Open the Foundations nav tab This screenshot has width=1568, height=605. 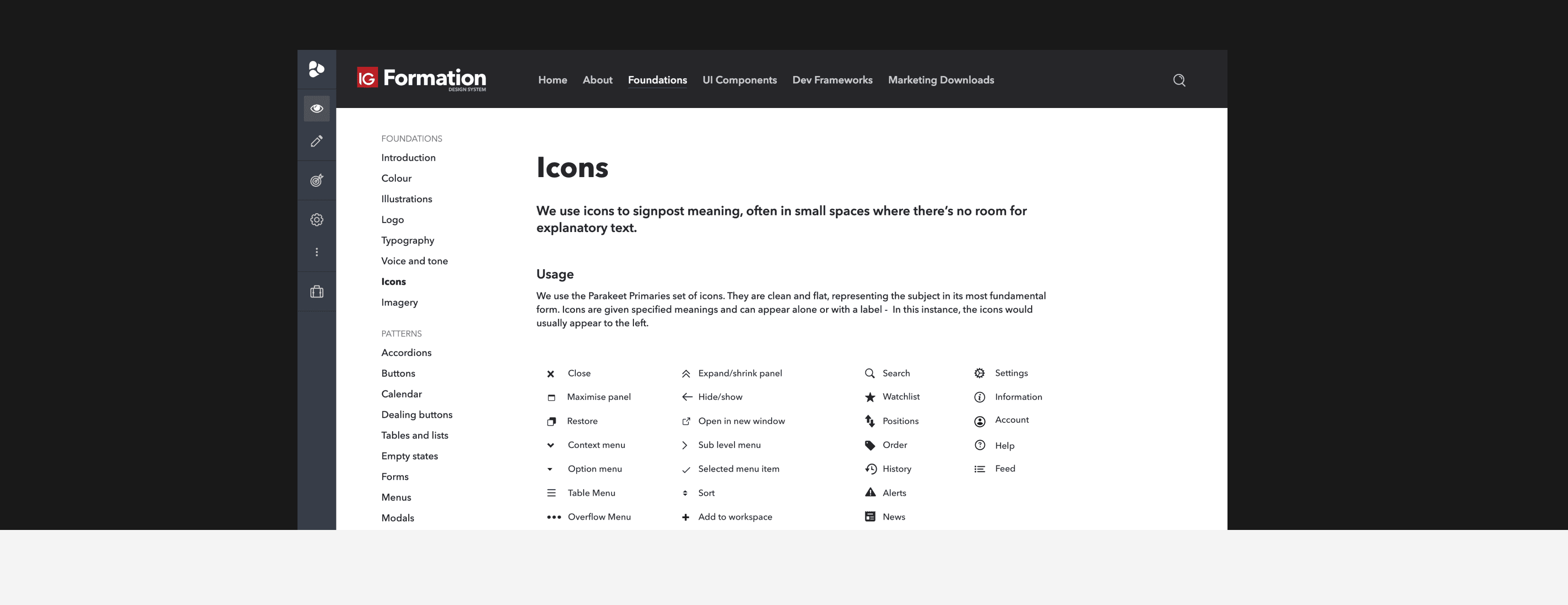pyautogui.click(x=657, y=80)
